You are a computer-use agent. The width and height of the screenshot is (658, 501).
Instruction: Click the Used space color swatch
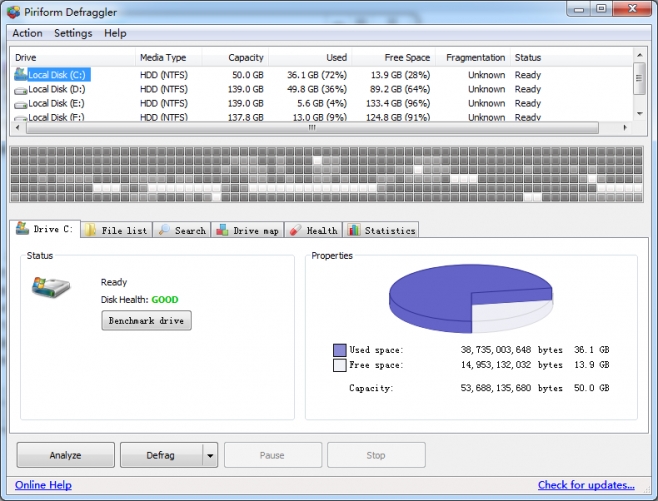coord(339,350)
